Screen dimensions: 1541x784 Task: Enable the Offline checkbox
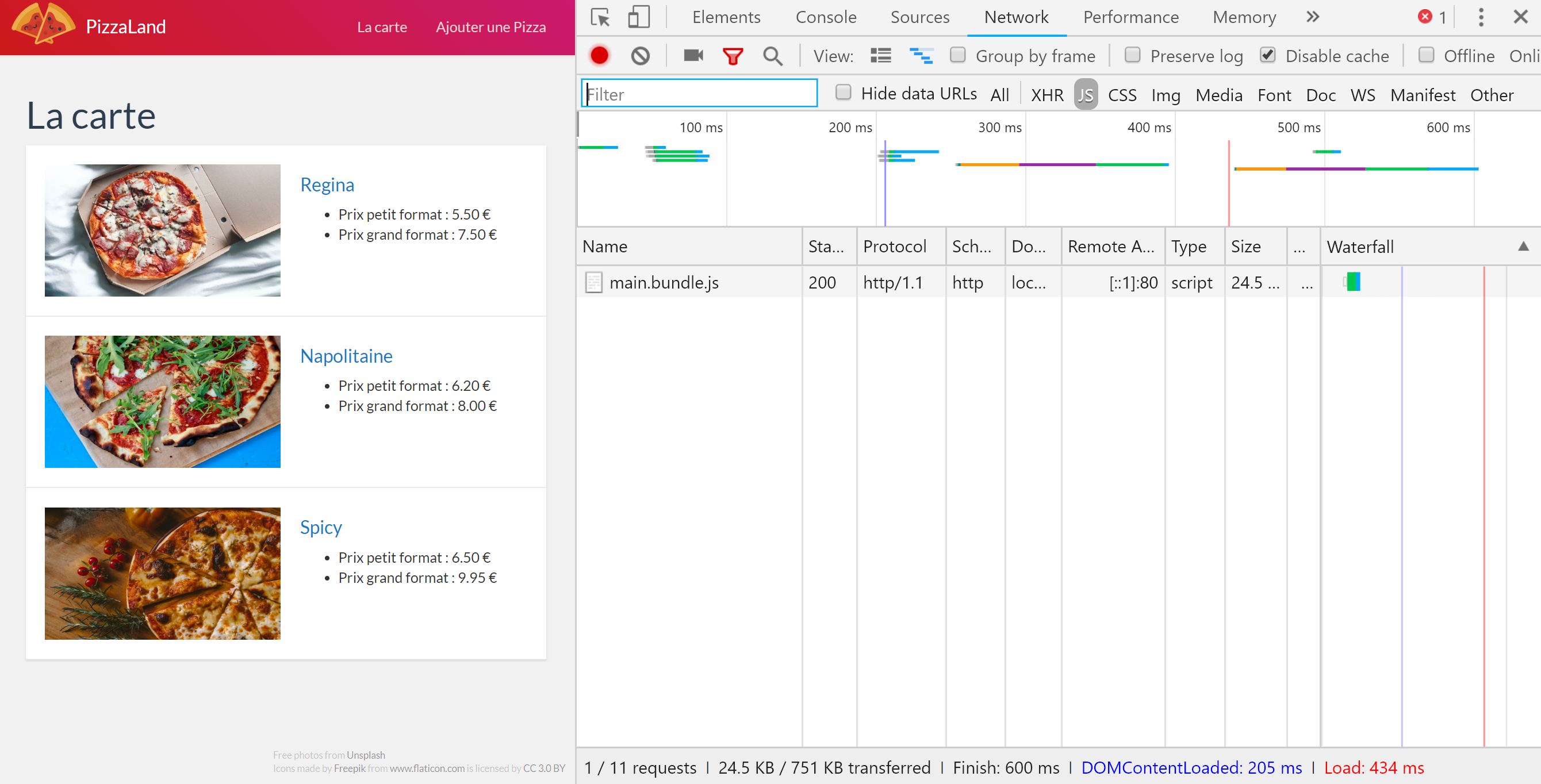pos(1427,55)
